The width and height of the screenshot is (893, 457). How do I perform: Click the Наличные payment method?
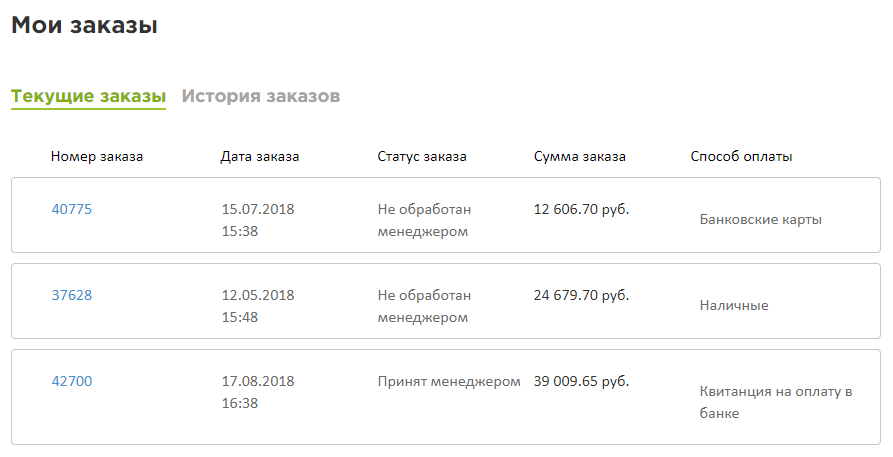pyautogui.click(x=734, y=305)
